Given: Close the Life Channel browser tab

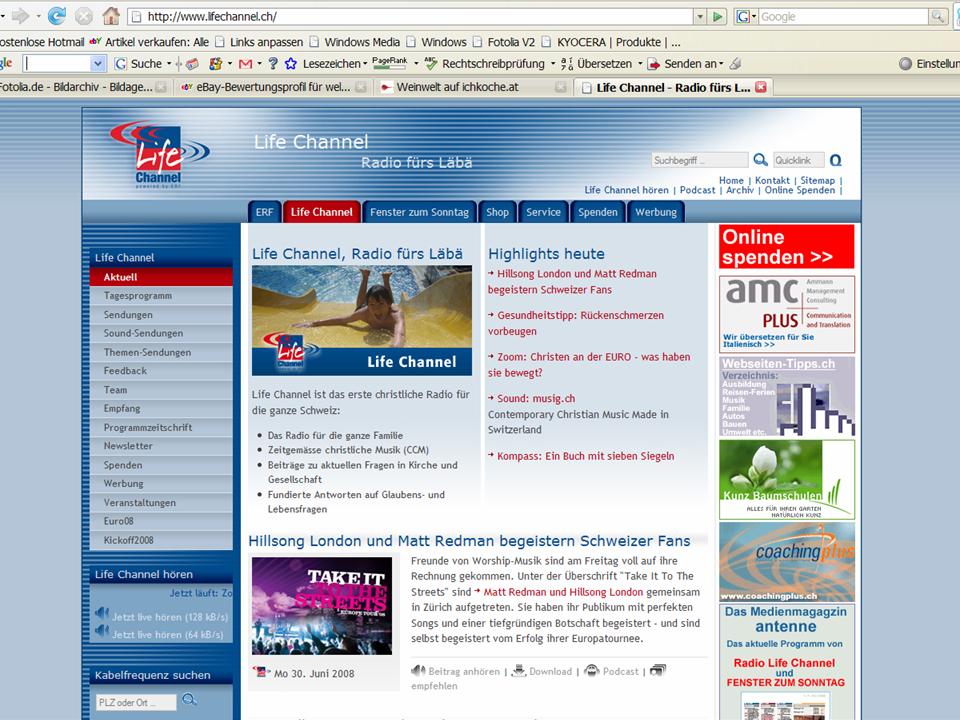Looking at the screenshot, I should (x=760, y=87).
